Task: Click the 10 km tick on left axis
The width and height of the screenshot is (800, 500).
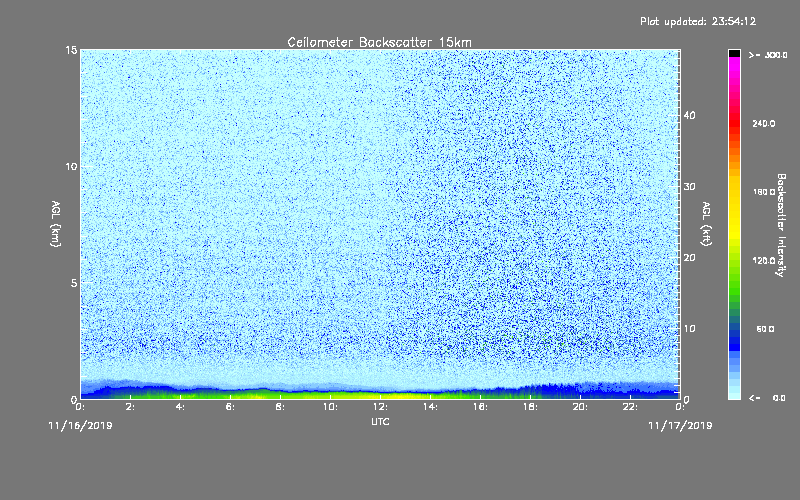Action: (71, 167)
